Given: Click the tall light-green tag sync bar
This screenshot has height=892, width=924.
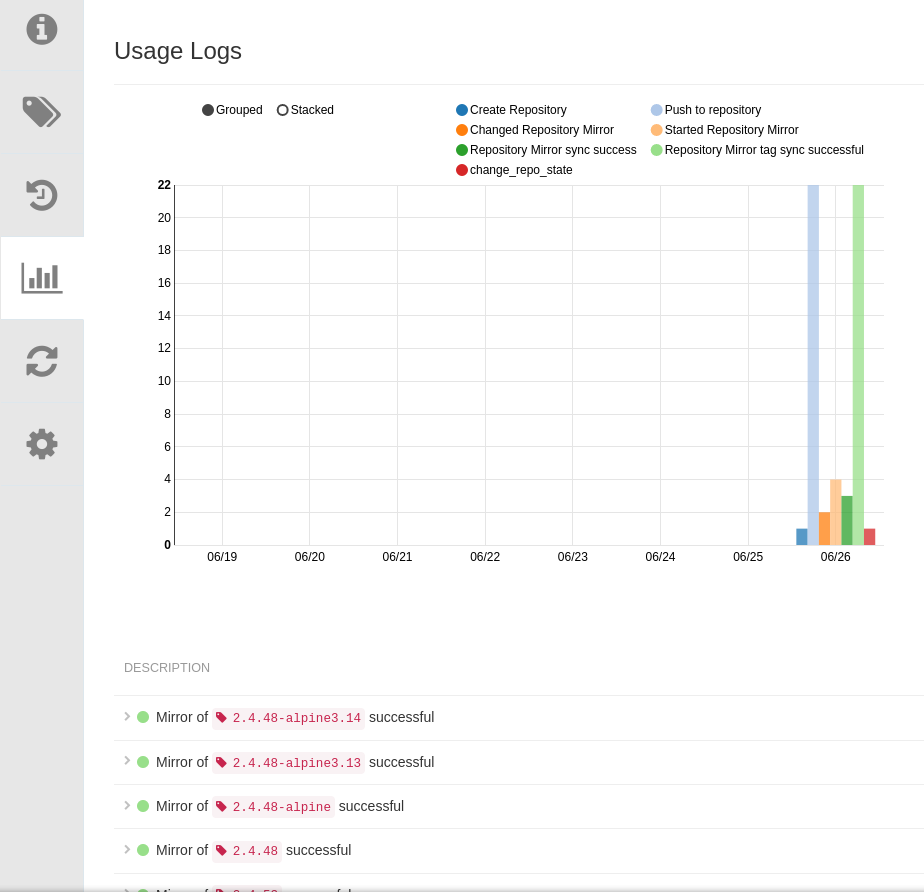Looking at the screenshot, I should [x=858, y=365].
